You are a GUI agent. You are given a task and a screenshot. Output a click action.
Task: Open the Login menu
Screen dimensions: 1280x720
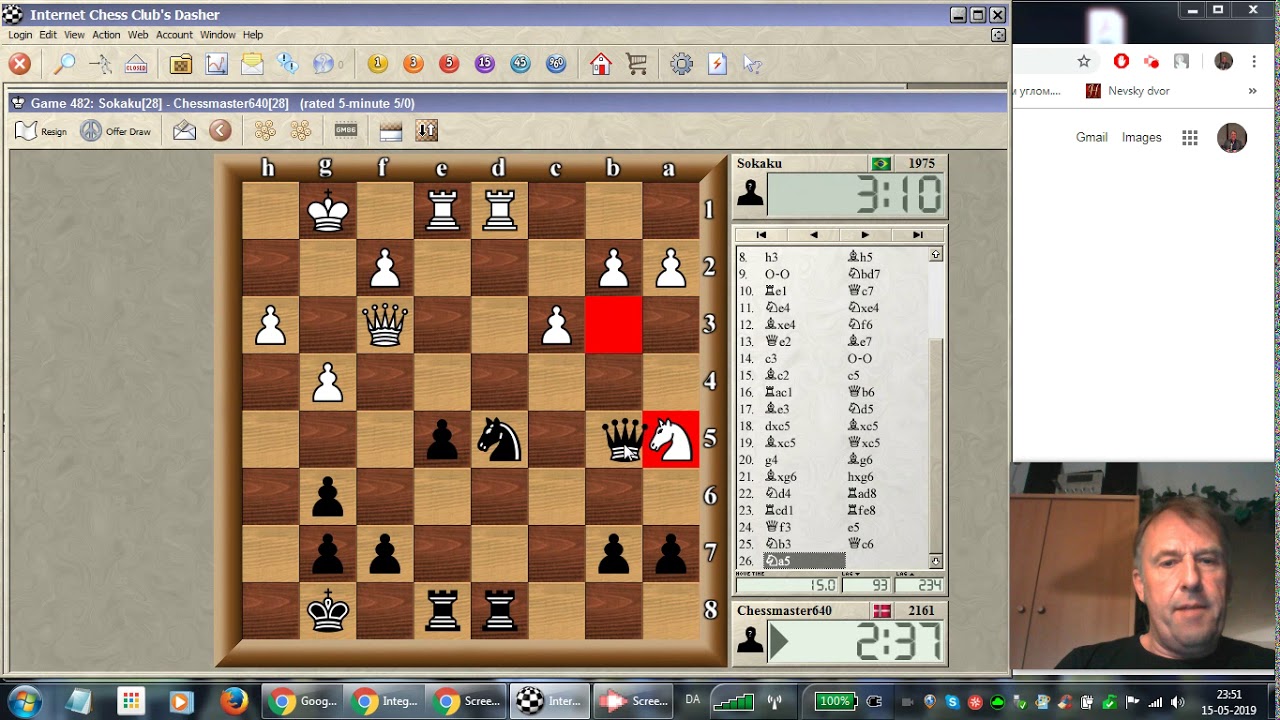click(20, 35)
